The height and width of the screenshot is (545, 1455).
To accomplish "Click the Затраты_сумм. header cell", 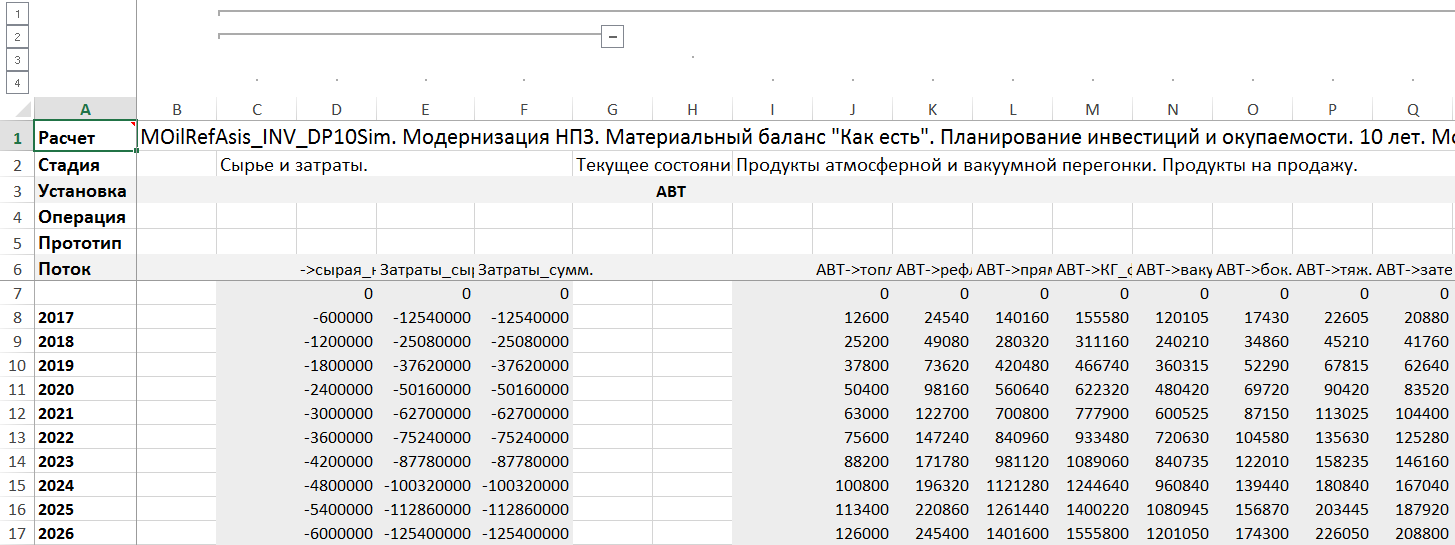I will tap(523, 269).
